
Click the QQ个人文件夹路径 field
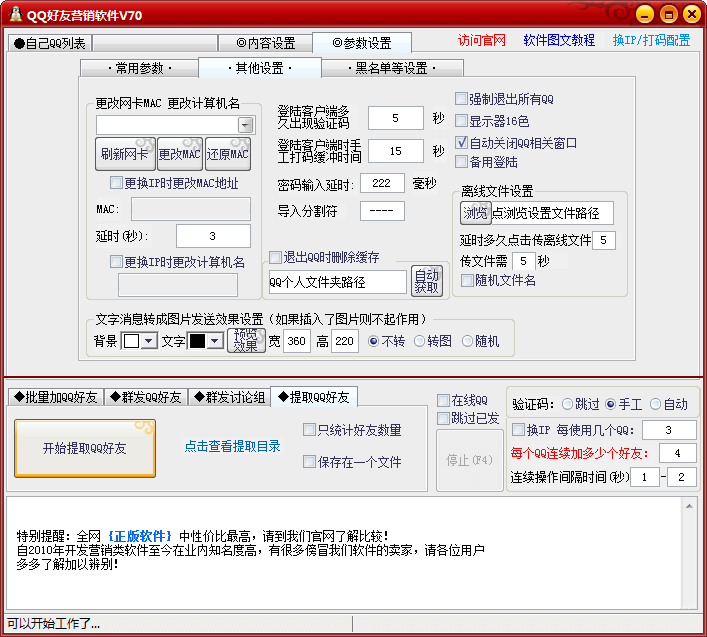[338, 282]
